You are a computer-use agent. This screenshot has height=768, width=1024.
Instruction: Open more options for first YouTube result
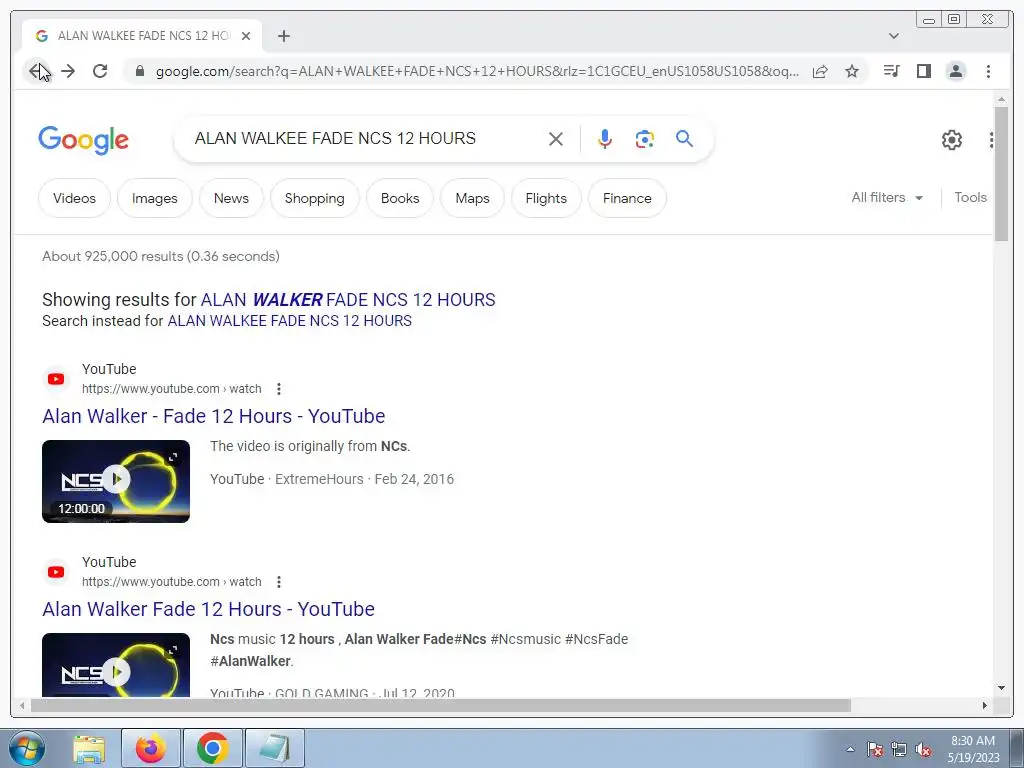[x=279, y=389]
